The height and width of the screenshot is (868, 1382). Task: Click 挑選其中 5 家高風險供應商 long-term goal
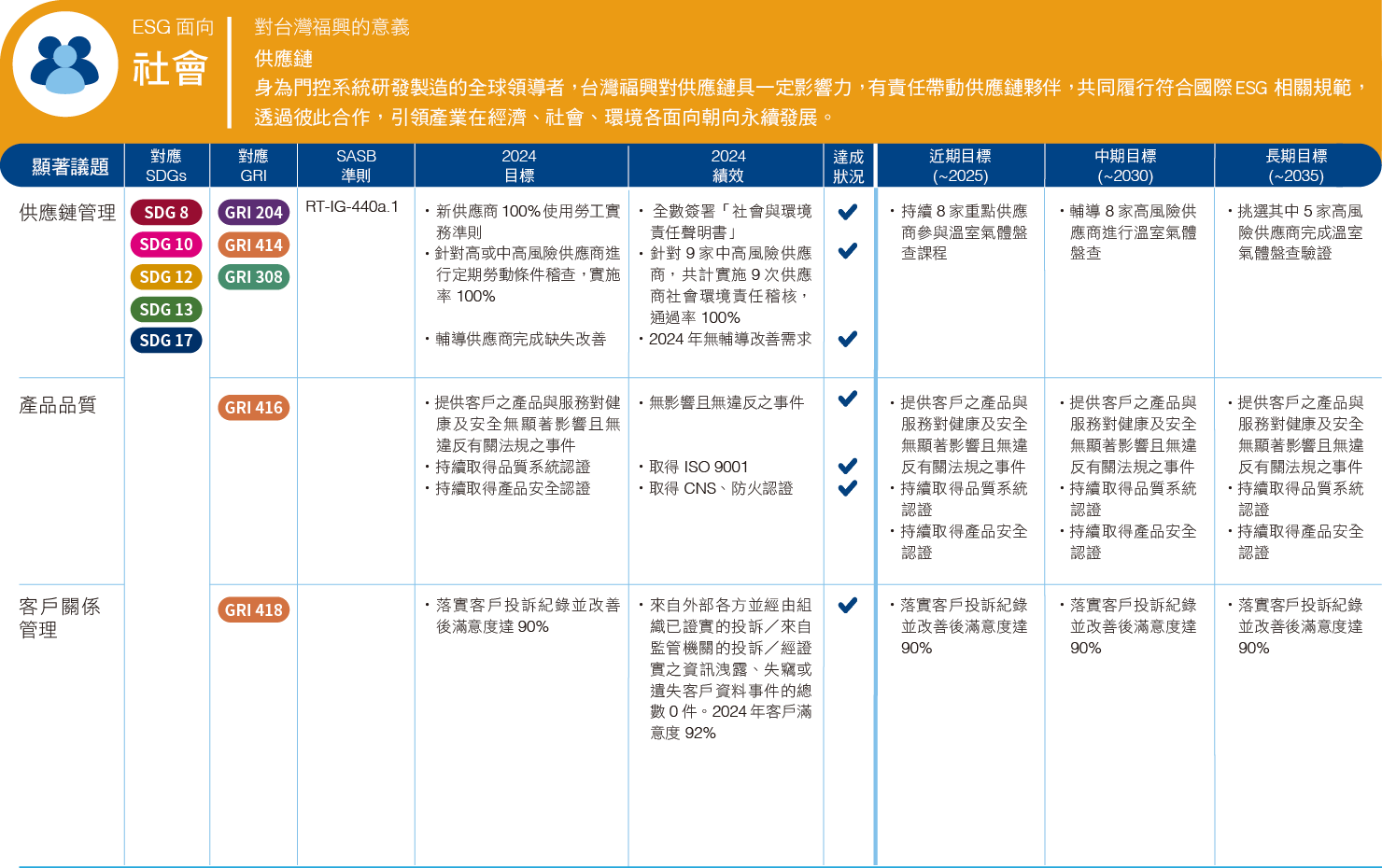pyautogui.click(x=1296, y=232)
